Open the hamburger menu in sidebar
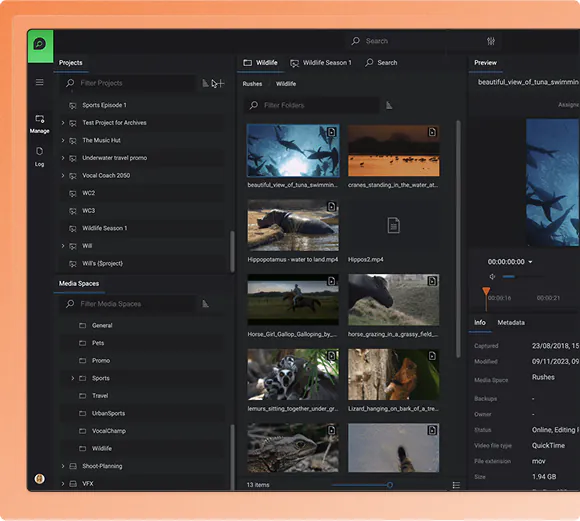 coord(40,82)
